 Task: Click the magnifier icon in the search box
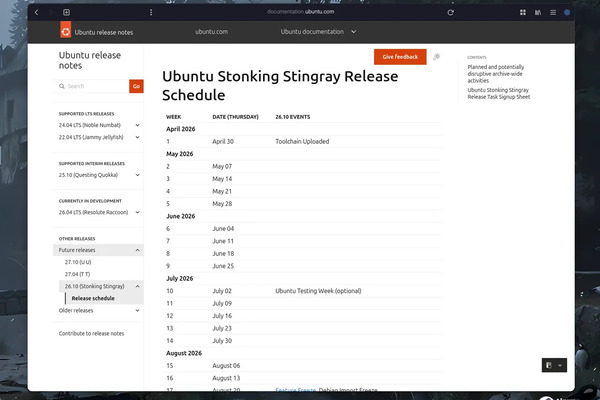(x=62, y=86)
